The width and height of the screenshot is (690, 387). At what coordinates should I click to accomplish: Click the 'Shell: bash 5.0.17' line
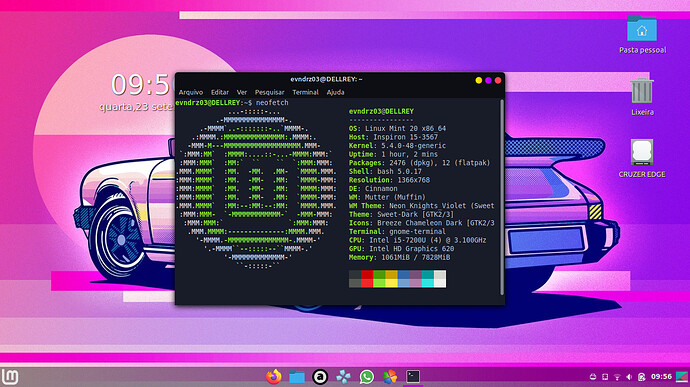click(x=385, y=171)
